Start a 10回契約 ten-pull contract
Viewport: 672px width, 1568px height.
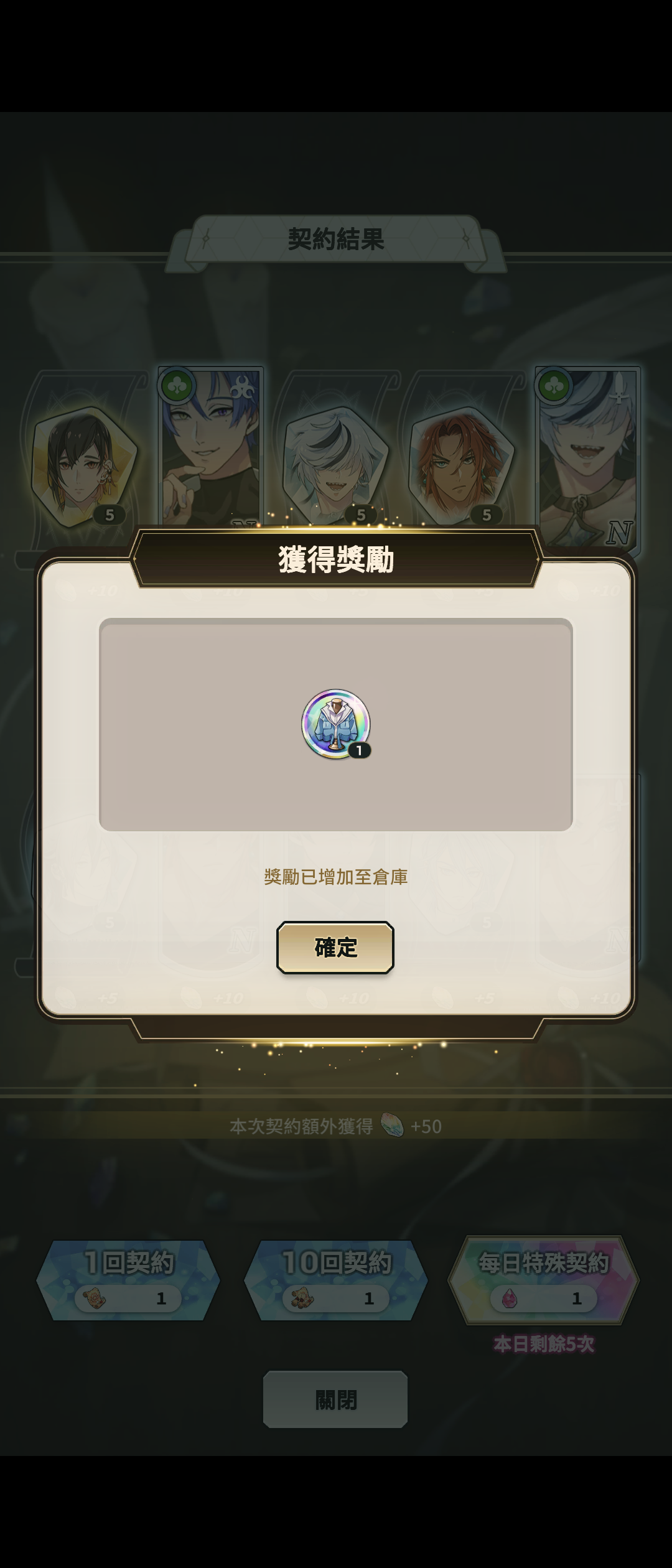pyautogui.click(x=336, y=1281)
